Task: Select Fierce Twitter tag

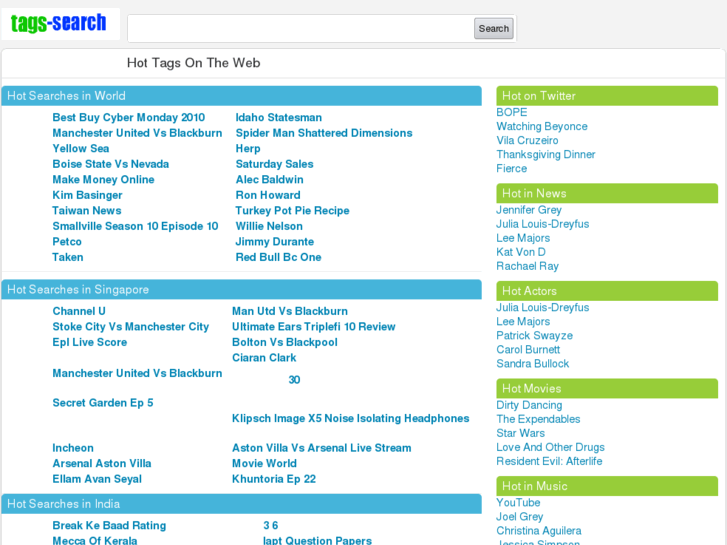Action: [x=511, y=168]
